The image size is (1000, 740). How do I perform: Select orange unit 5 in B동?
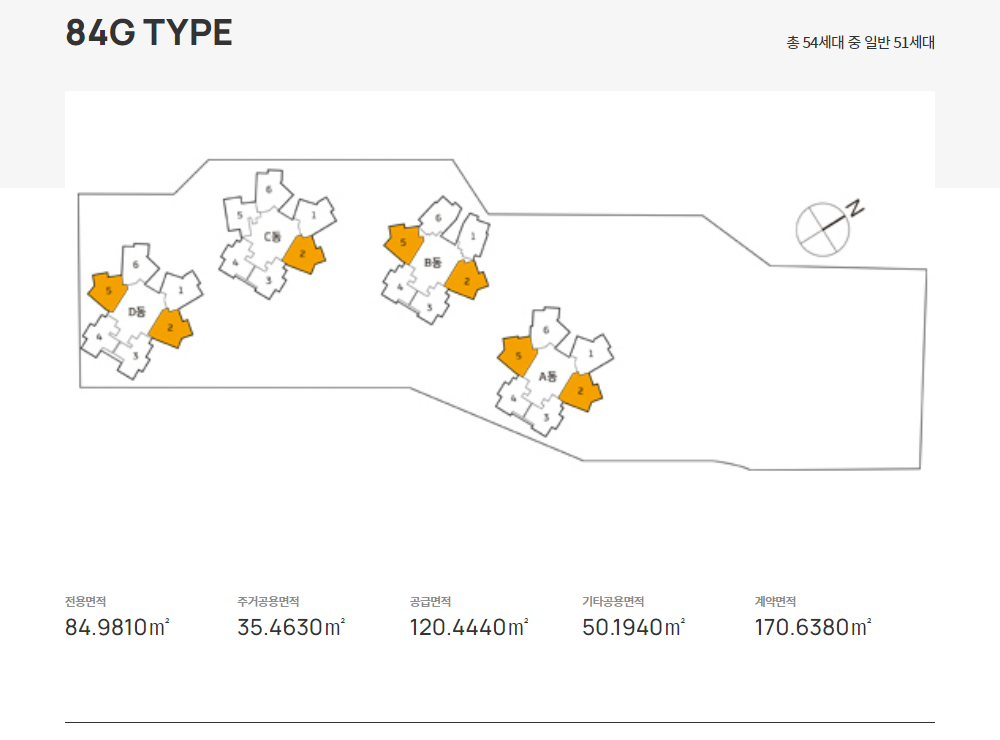point(403,243)
